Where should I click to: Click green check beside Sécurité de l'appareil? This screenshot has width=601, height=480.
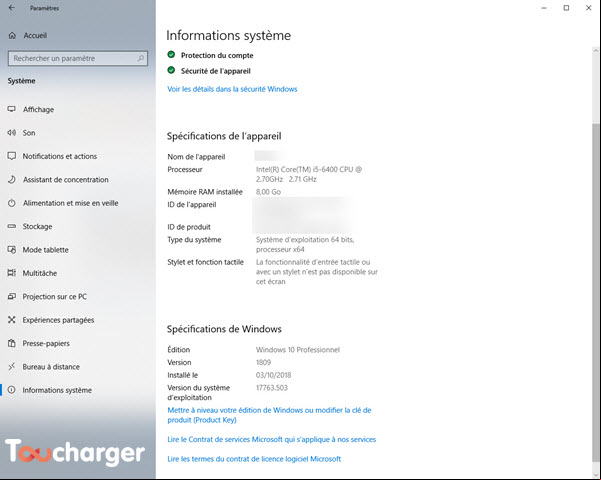coord(171,71)
